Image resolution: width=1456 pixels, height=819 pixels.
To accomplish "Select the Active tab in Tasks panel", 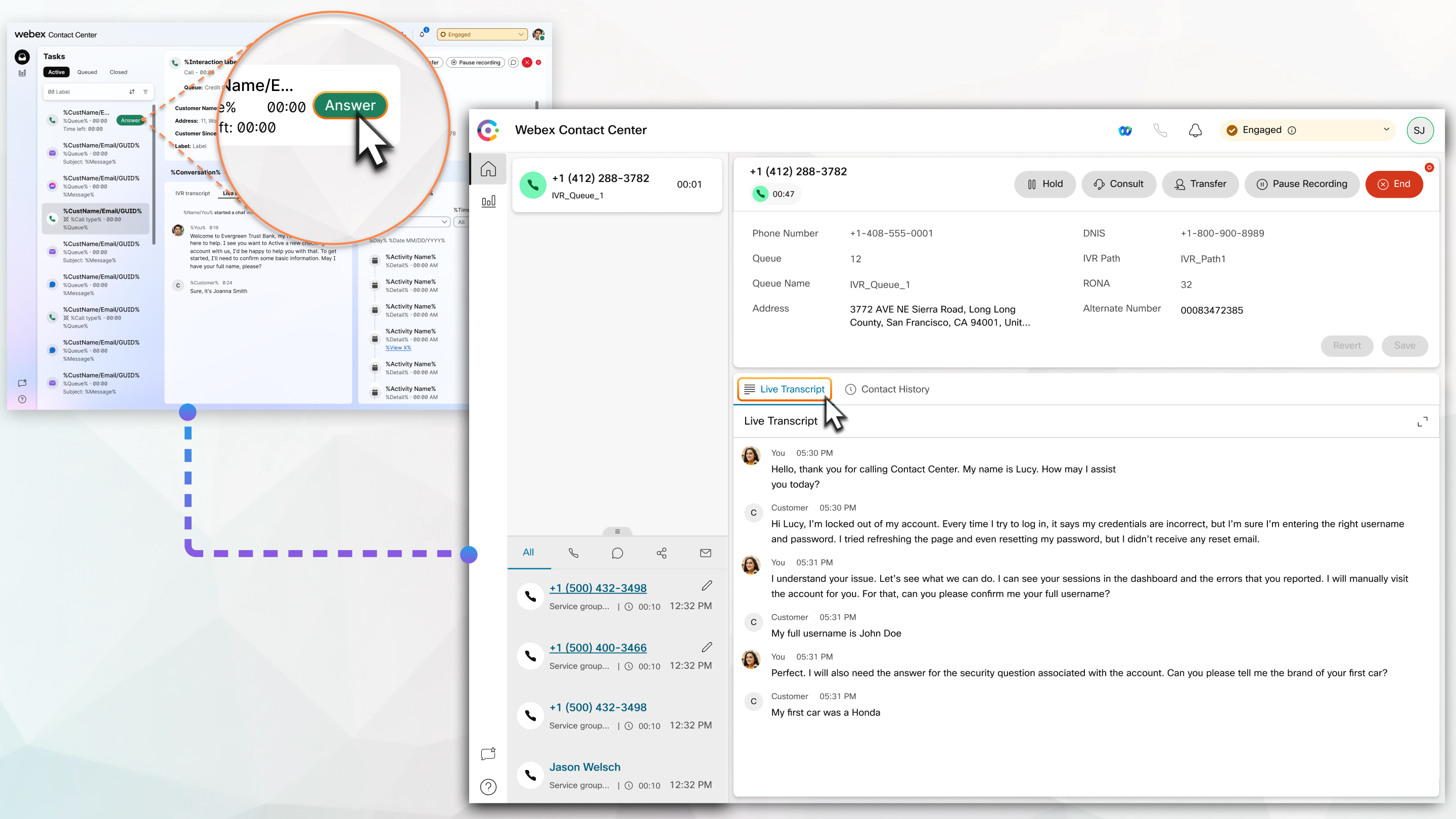I will pyautogui.click(x=57, y=72).
